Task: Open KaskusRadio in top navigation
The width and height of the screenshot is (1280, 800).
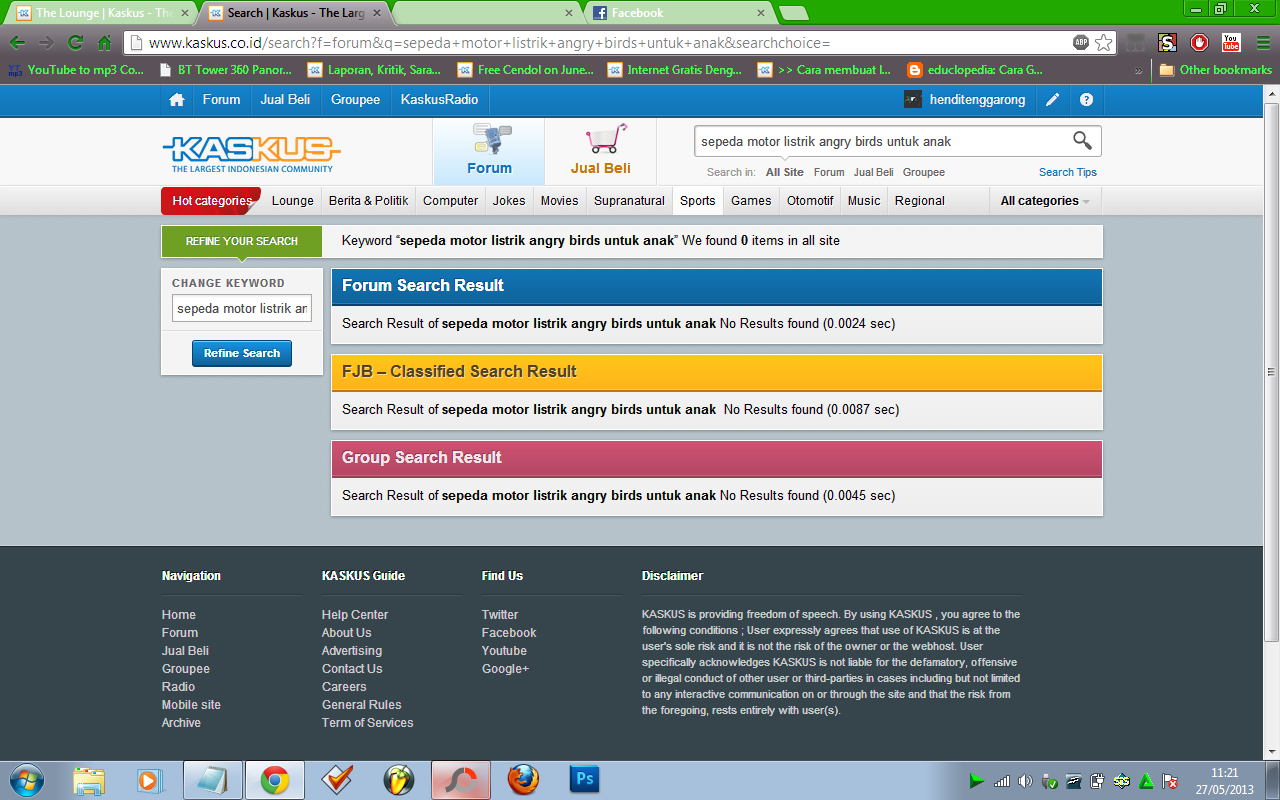Action: click(439, 100)
